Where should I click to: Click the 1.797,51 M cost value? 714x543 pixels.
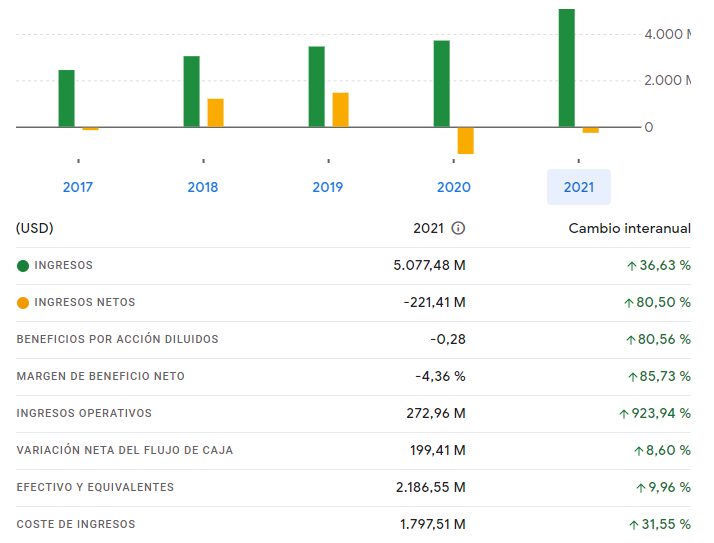pos(433,524)
